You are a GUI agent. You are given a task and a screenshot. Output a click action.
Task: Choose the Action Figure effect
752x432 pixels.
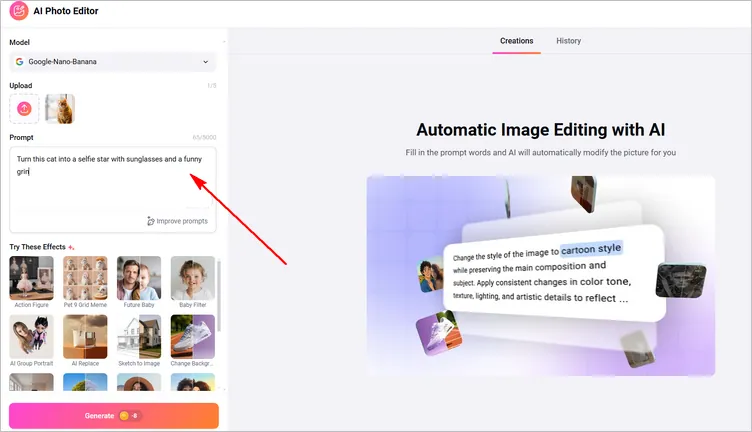[x=31, y=278]
